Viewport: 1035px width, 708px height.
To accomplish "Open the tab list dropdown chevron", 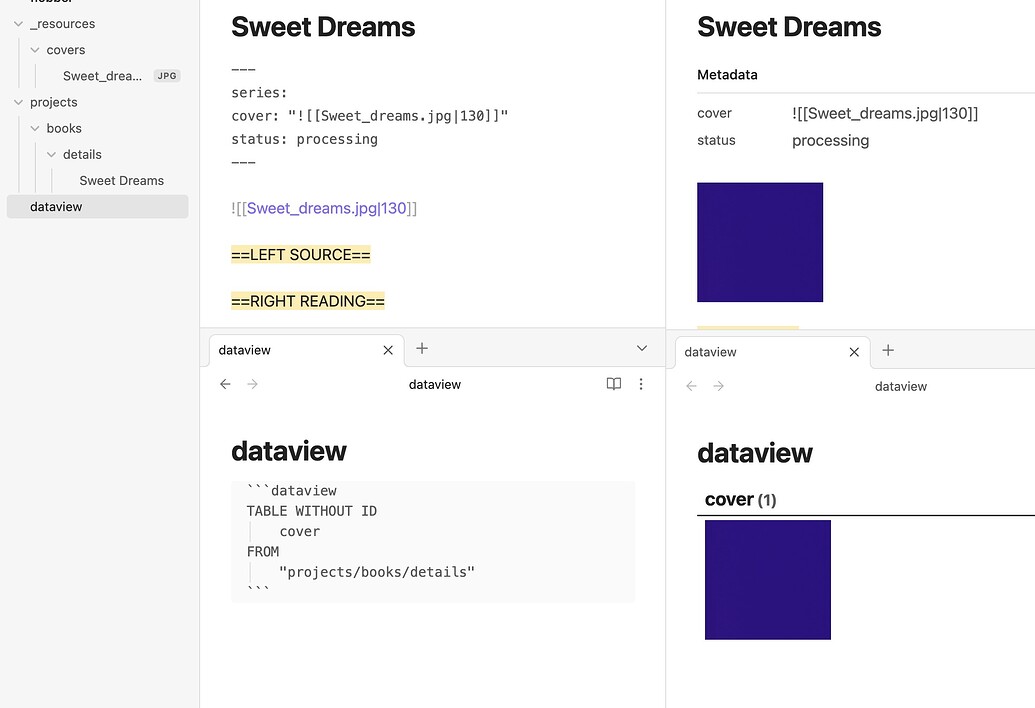I will click(x=641, y=349).
